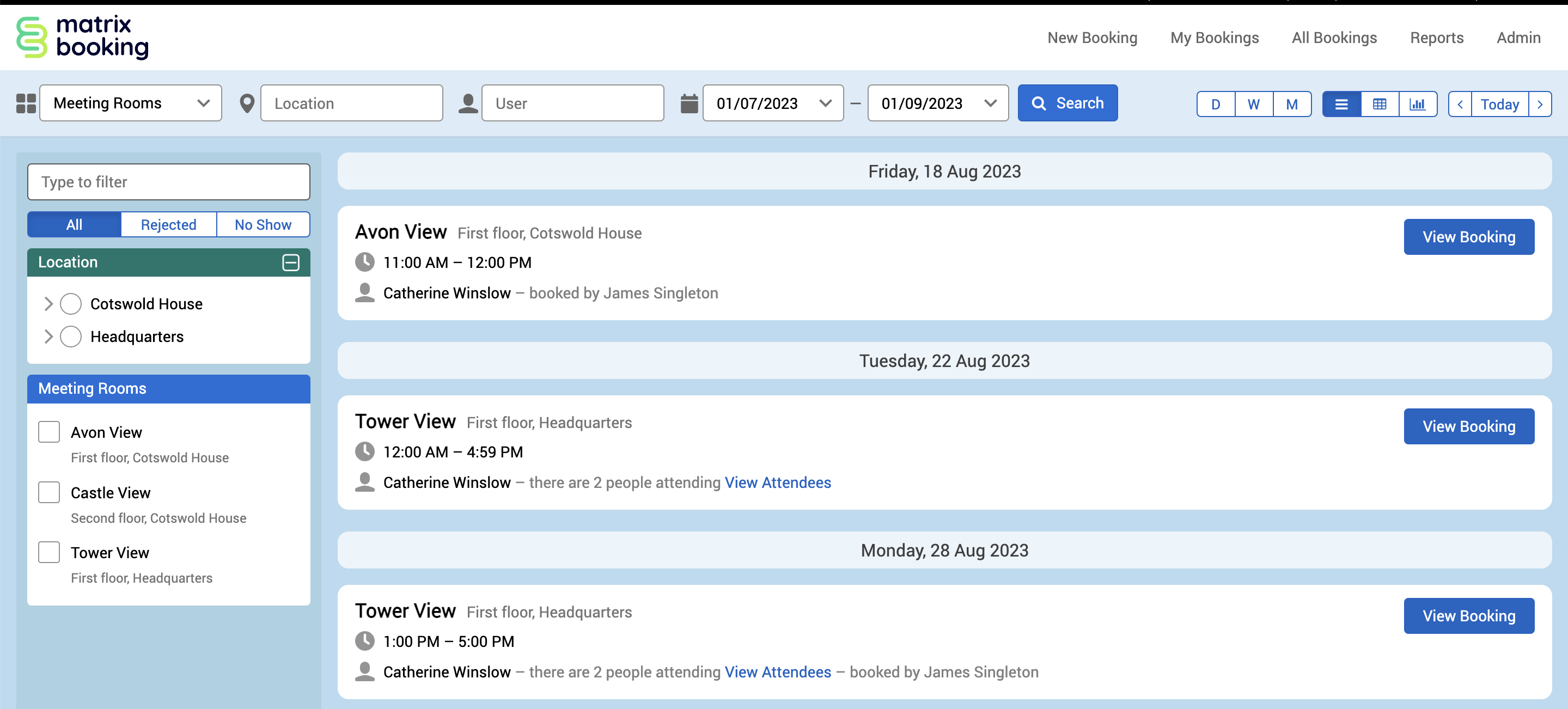
Task: Switch to list view icon
Action: 1341,104
